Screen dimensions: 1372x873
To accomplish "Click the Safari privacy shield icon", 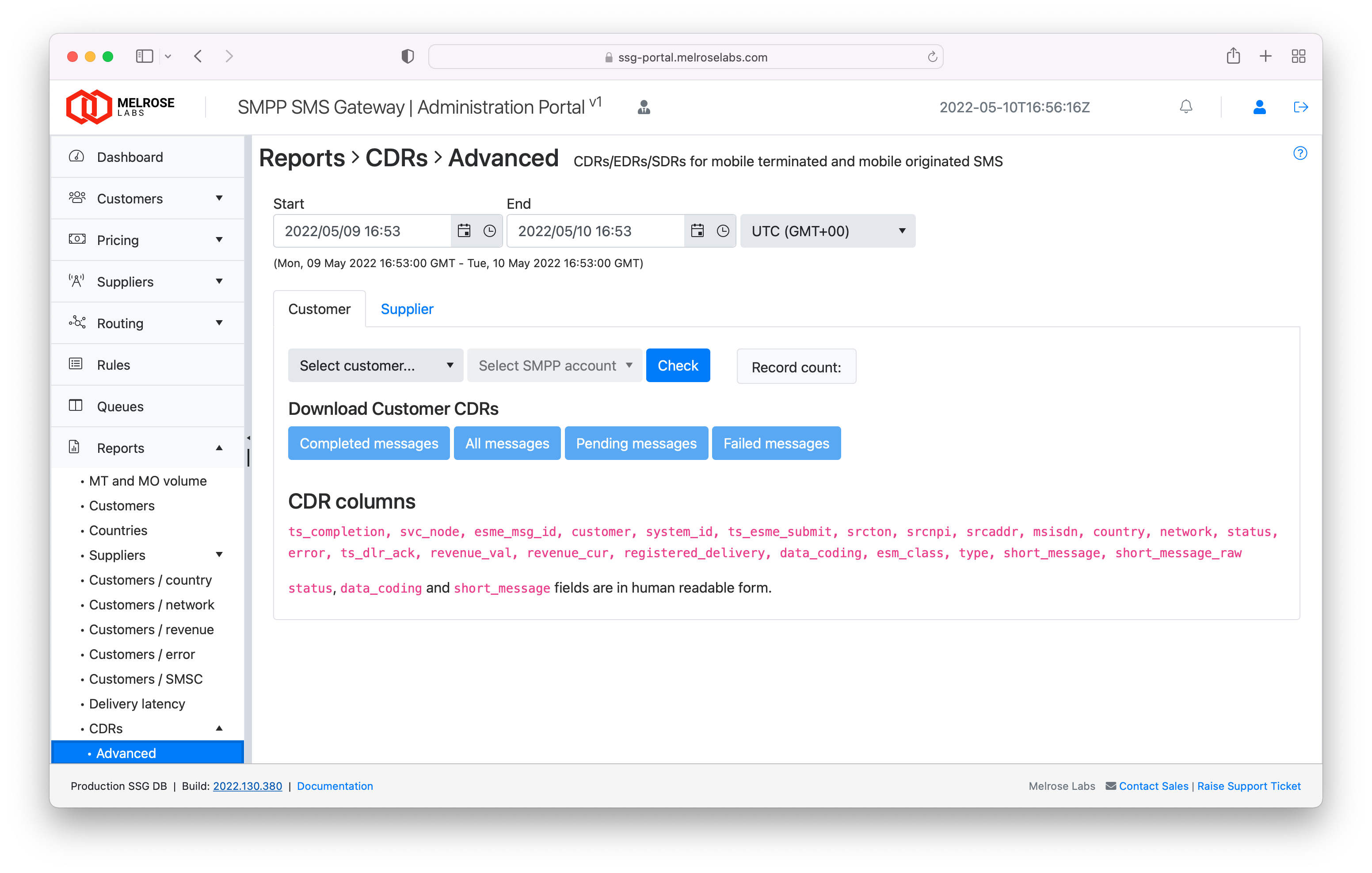I will [408, 57].
